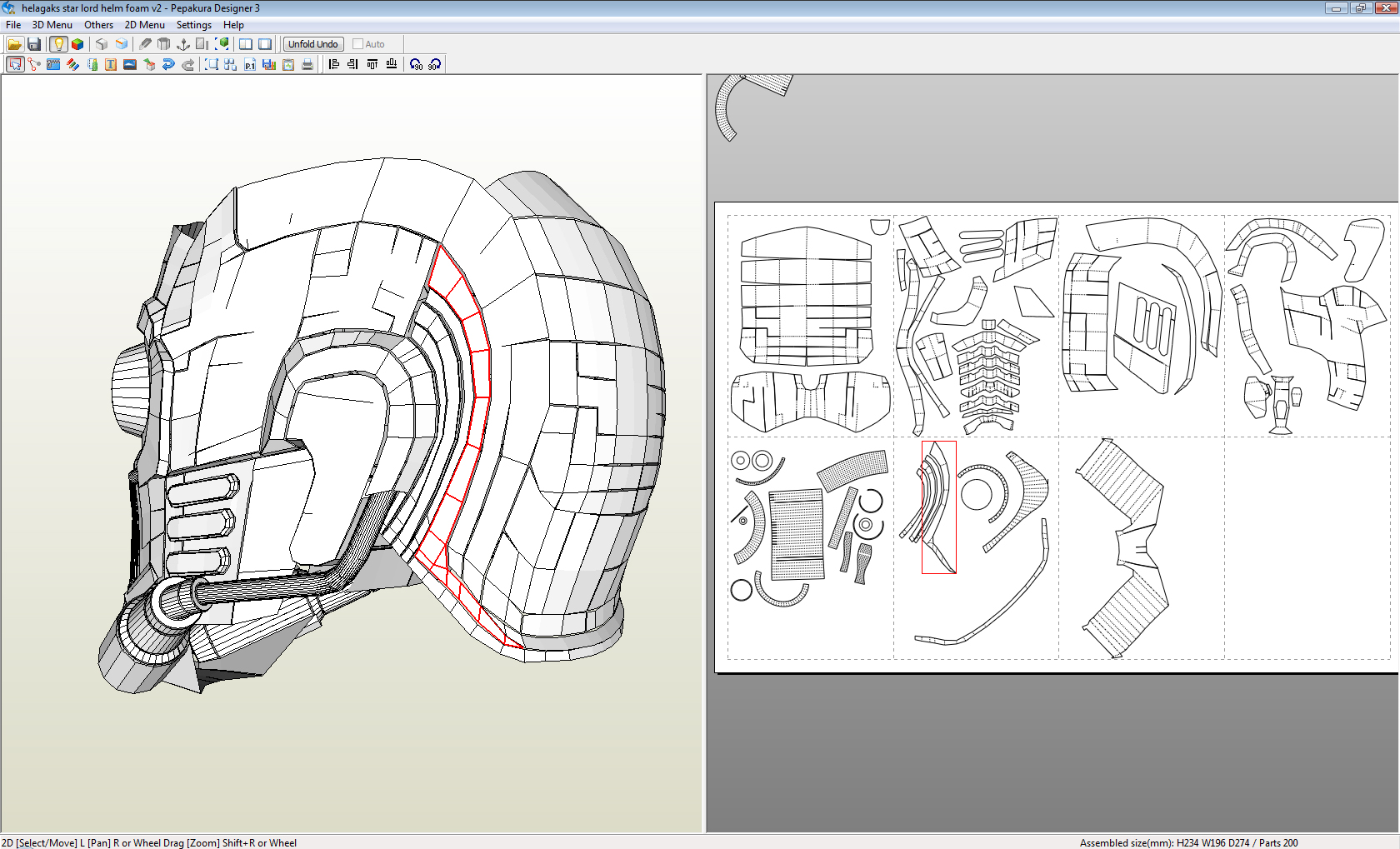This screenshot has width=1400, height=849.
Task: Click the blue Undo arrow icon
Action: click(168, 64)
